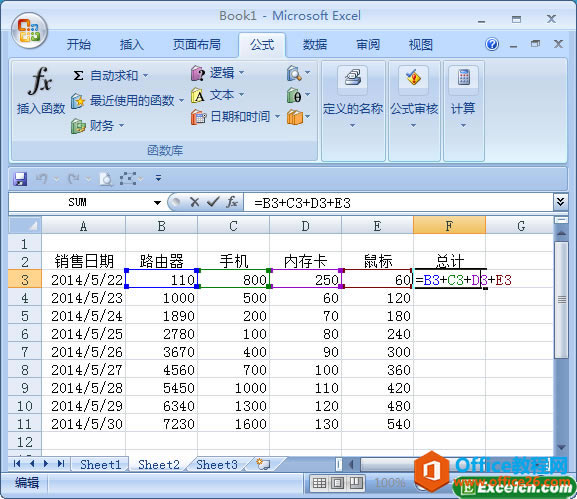The width and height of the screenshot is (577, 499).
Task: Click the Undo arrow icon
Action: [x=42, y=179]
